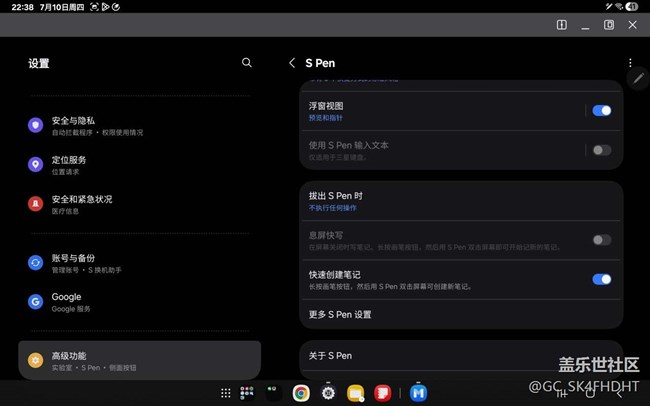
Task: Open the S Pen more options menu
Action: pyautogui.click(x=630, y=63)
